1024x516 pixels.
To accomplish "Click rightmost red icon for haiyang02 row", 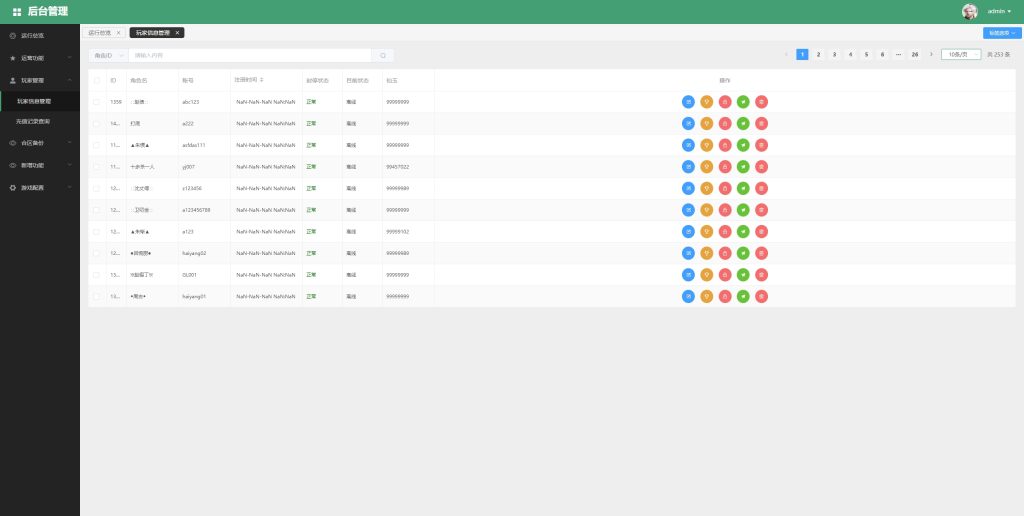I will coord(761,253).
